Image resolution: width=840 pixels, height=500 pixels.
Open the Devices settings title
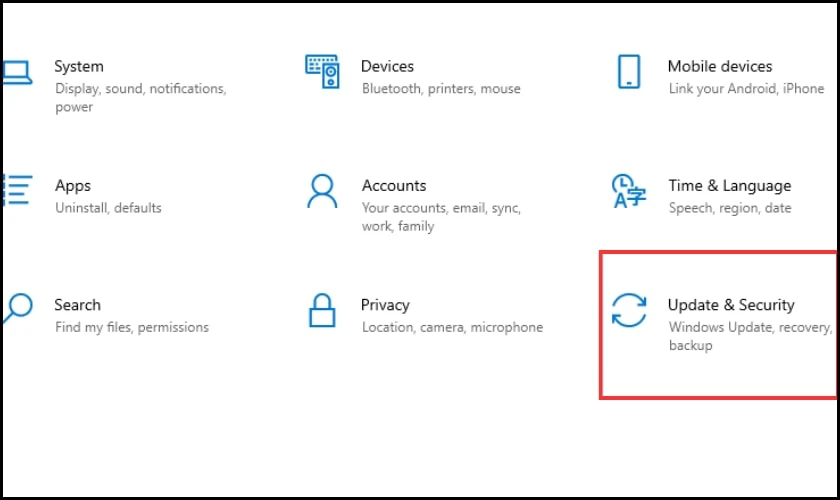[387, 66]
